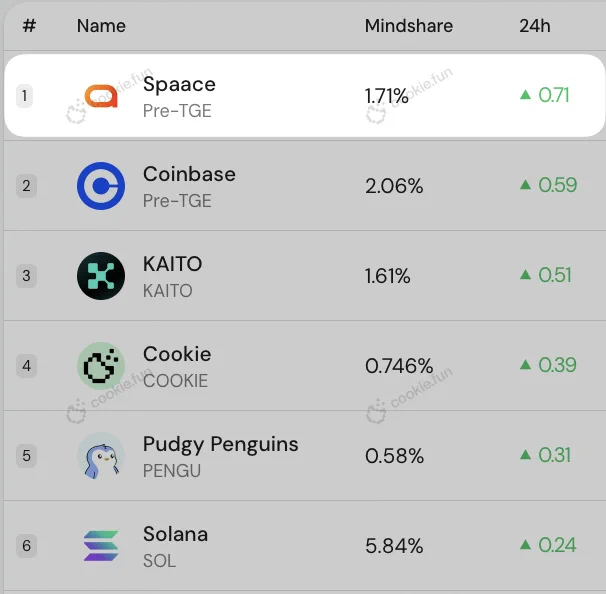Image resolution: width=606 pixels, height=594 pixels.
Task: Click Cookie's 0.746% mindshare value
Action: tap(399, 366)
